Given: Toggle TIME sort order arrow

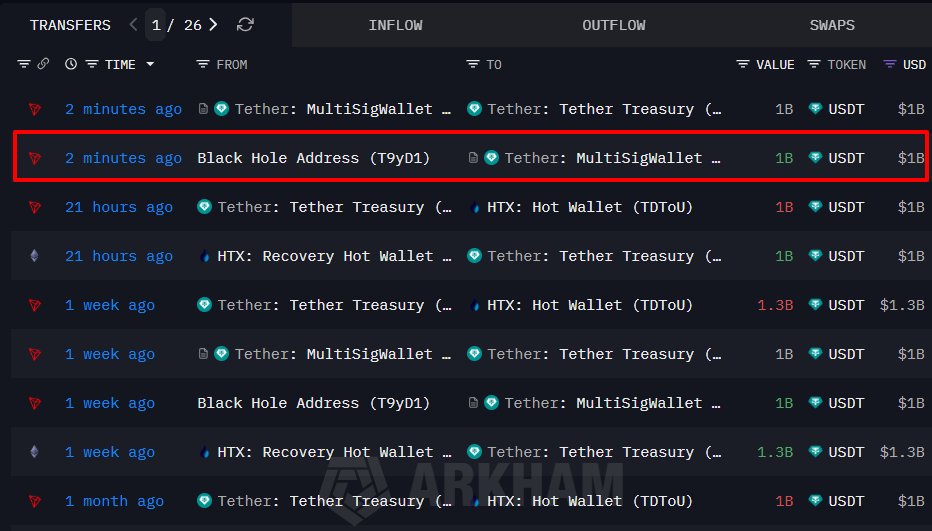Looking at the screenshot, I should [150, 64].
